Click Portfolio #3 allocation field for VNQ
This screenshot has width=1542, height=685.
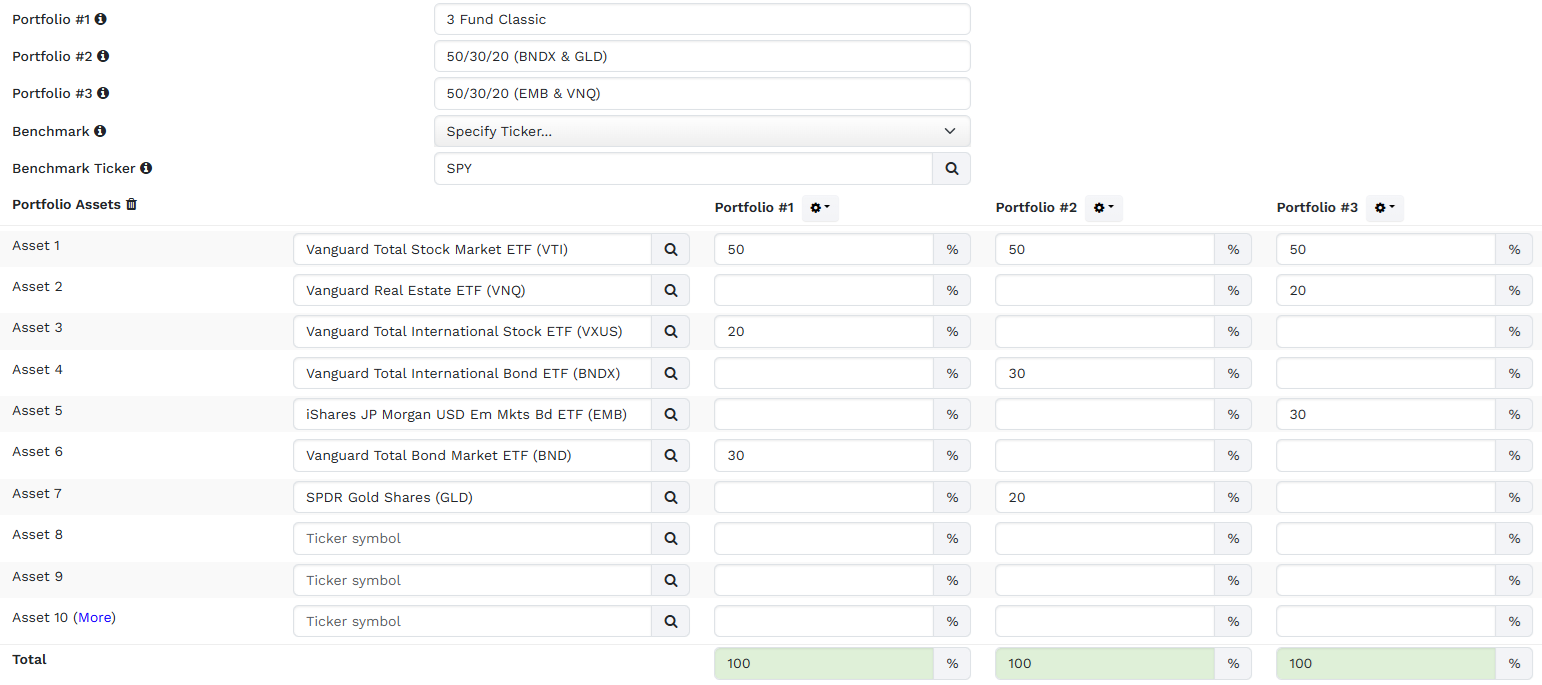(x=1386, y=290)
